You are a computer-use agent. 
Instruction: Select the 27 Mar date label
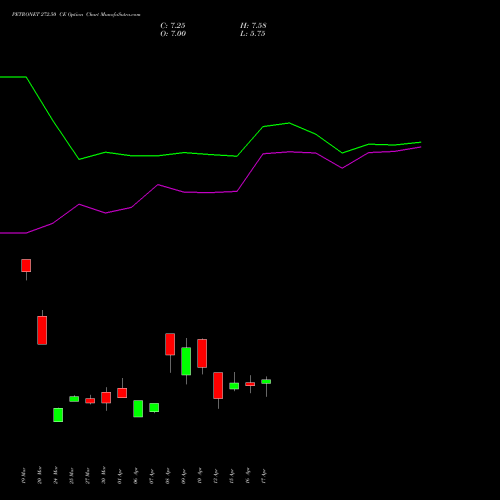[x=87, y=475]
